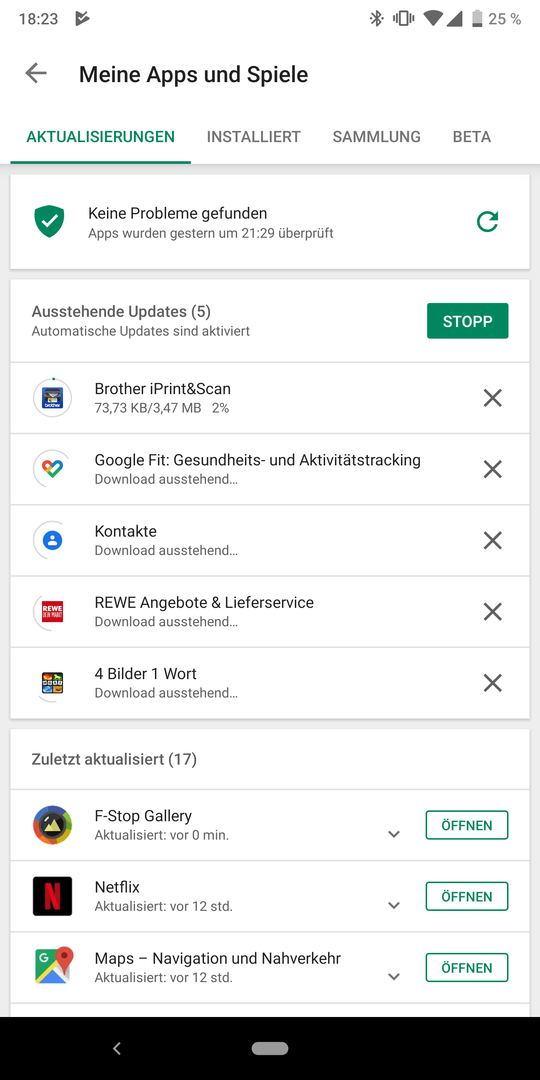Image resolution: width=540 pixels, height=1080 pixels.
Task: Switch to the SAMMLUNG tab
Action: [x=377, y=136]
